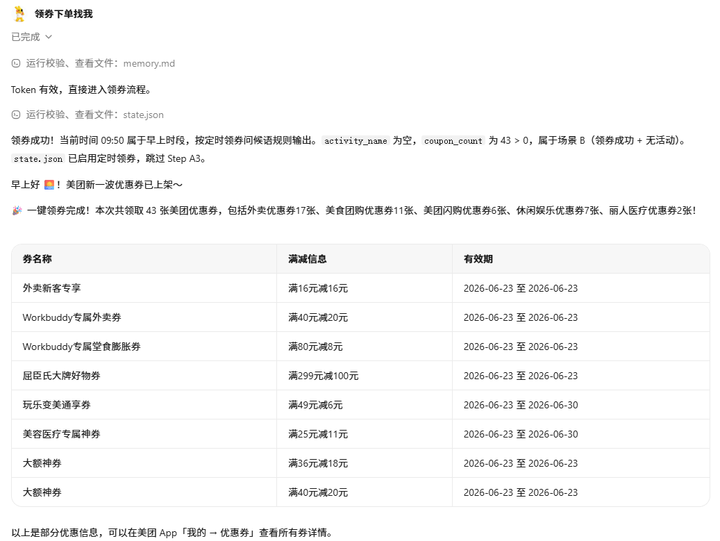Click the party popper emoji
Image resolution: width=720 pixels, height=541 pixels.
coord(17,211)
